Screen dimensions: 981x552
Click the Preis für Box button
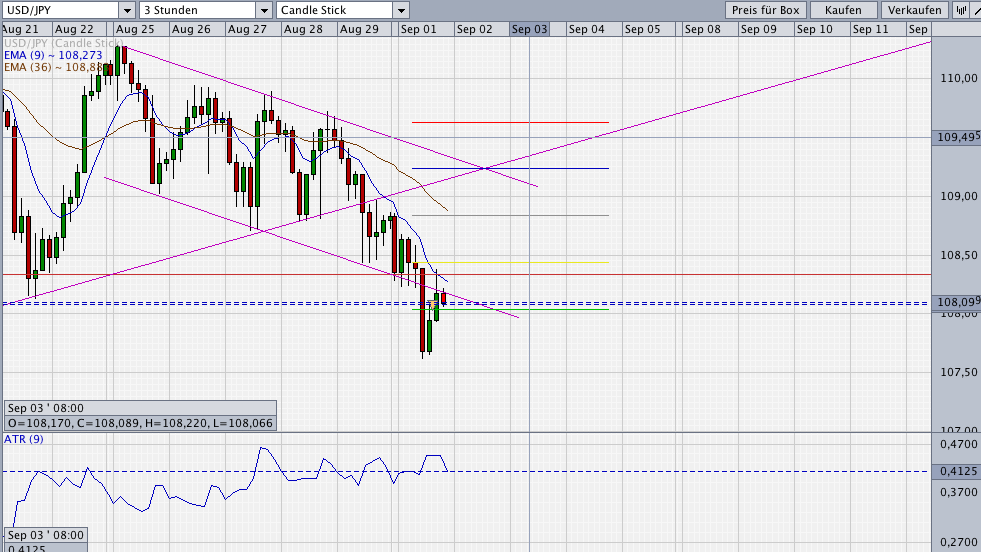(765, 10)
